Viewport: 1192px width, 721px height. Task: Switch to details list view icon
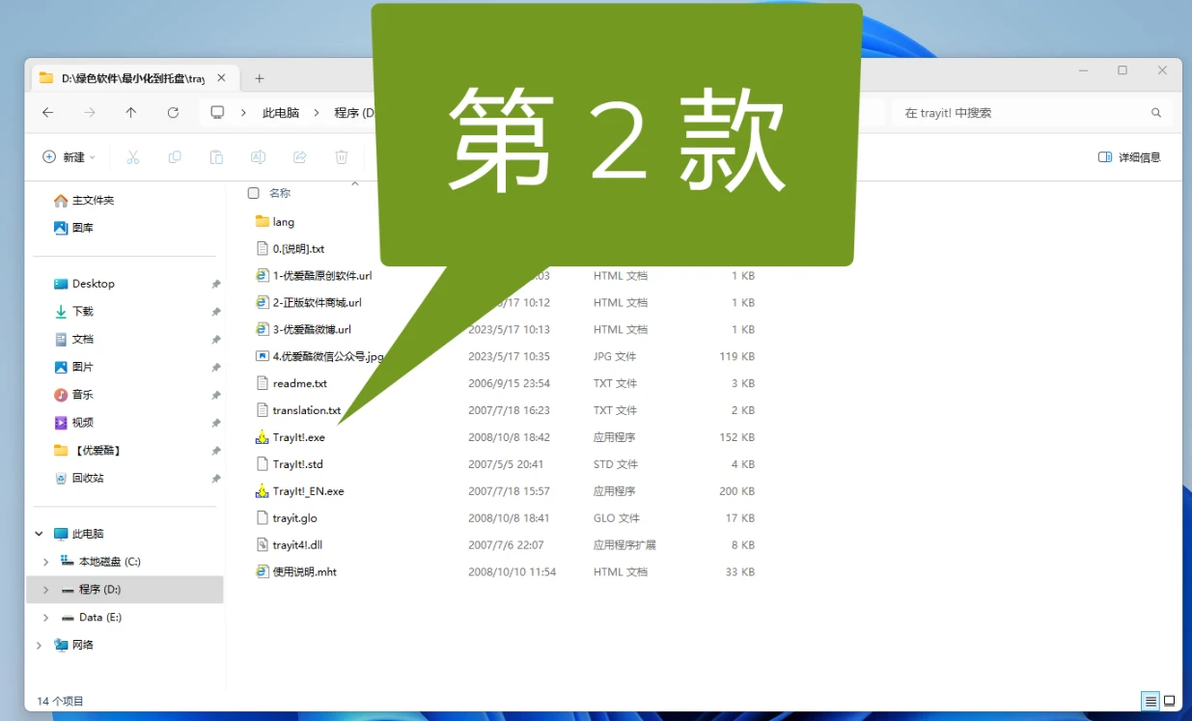(1150, 700)
